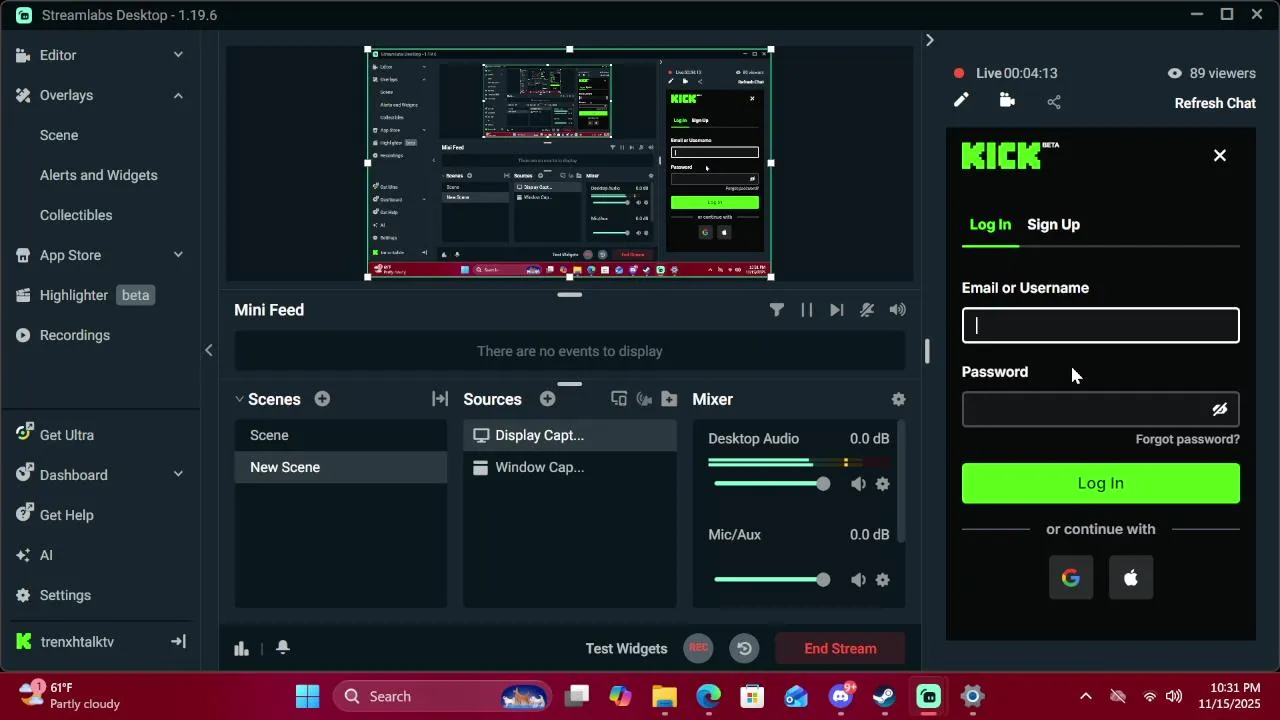Open the notifications bell

point(283,648)
